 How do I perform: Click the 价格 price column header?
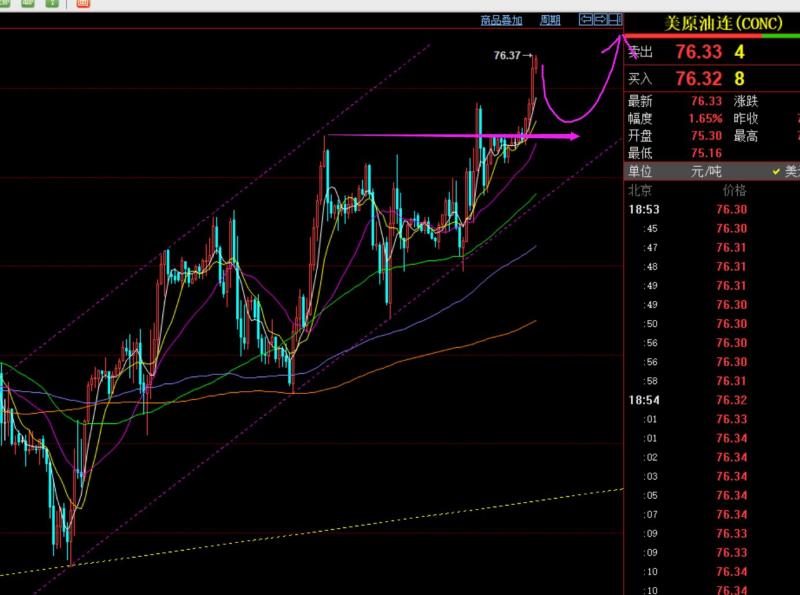(734, 190)
